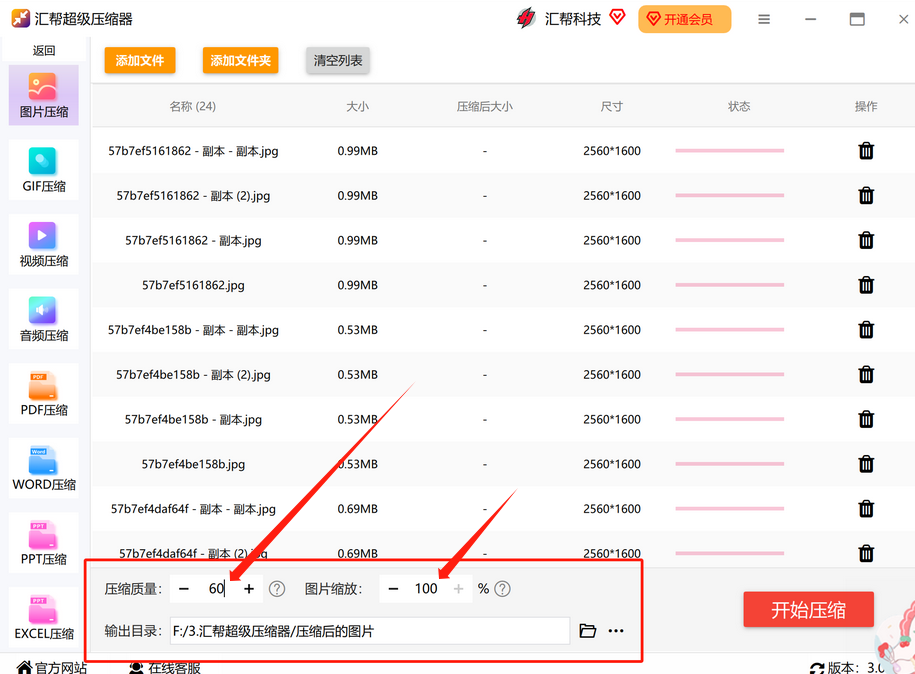Show help for 压缩质量 setting

(x=277, y=589)
